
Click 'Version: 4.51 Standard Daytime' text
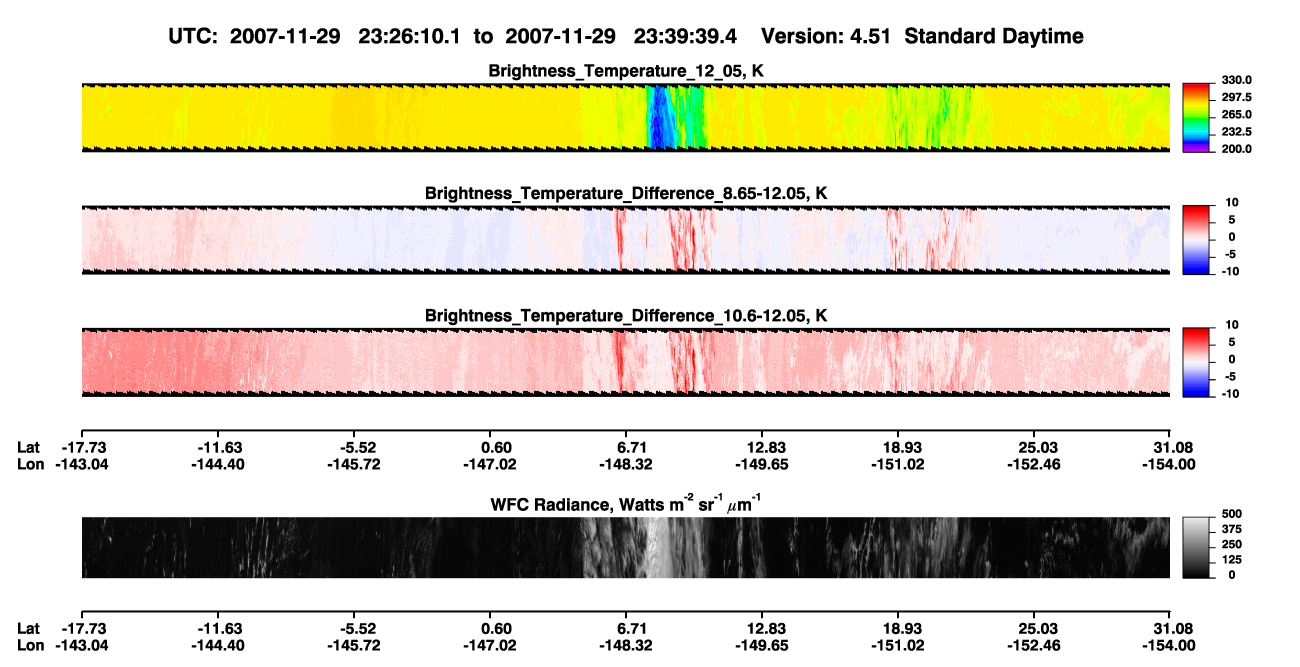(x=922, y=37)
